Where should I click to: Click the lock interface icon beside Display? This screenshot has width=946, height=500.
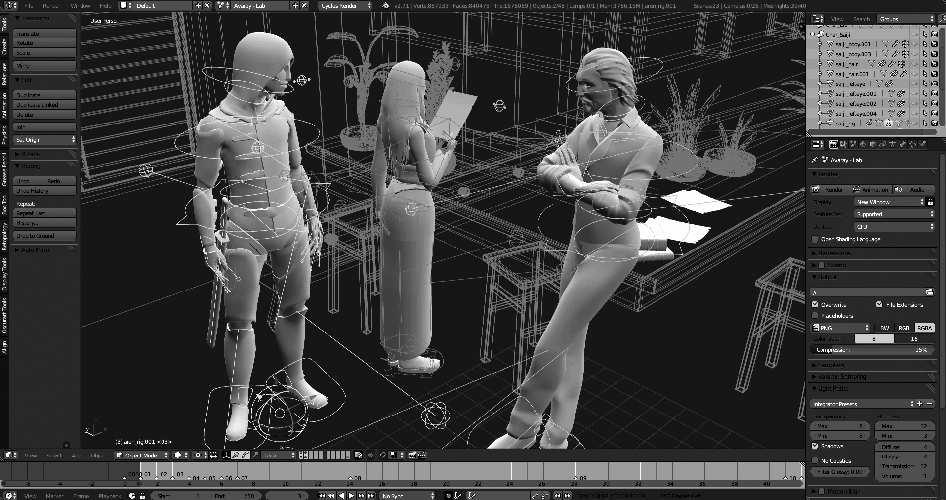click(x=930, y=202)
